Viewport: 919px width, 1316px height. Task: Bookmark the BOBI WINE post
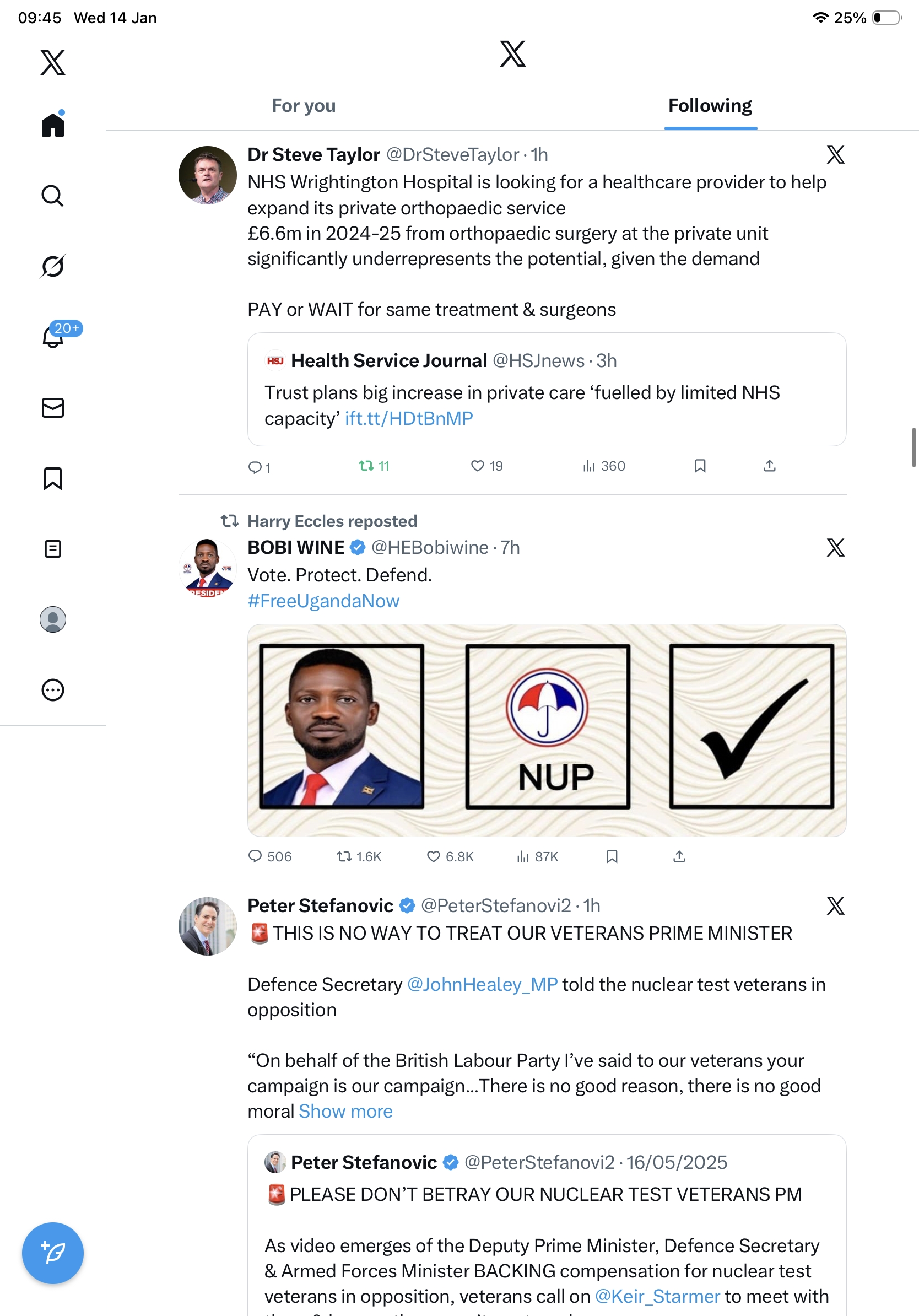(612, 856)
